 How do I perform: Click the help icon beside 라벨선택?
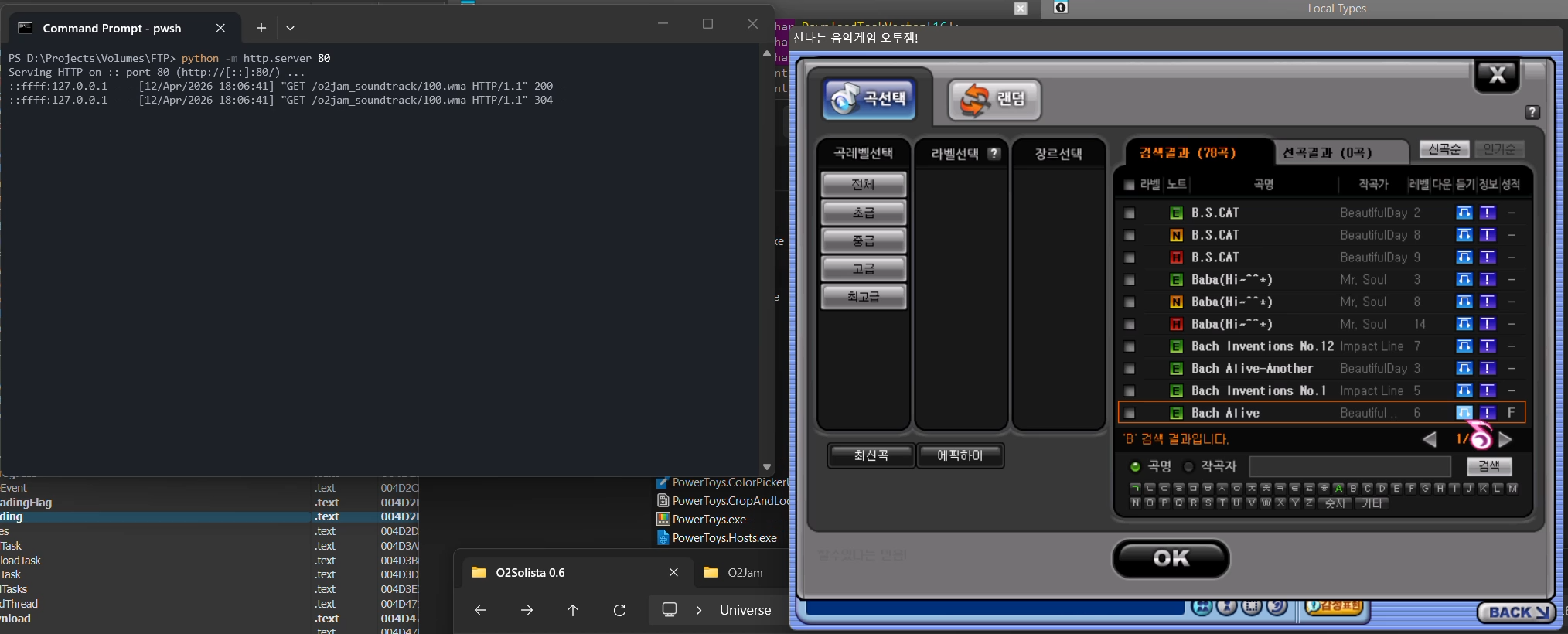click(994, 154)
